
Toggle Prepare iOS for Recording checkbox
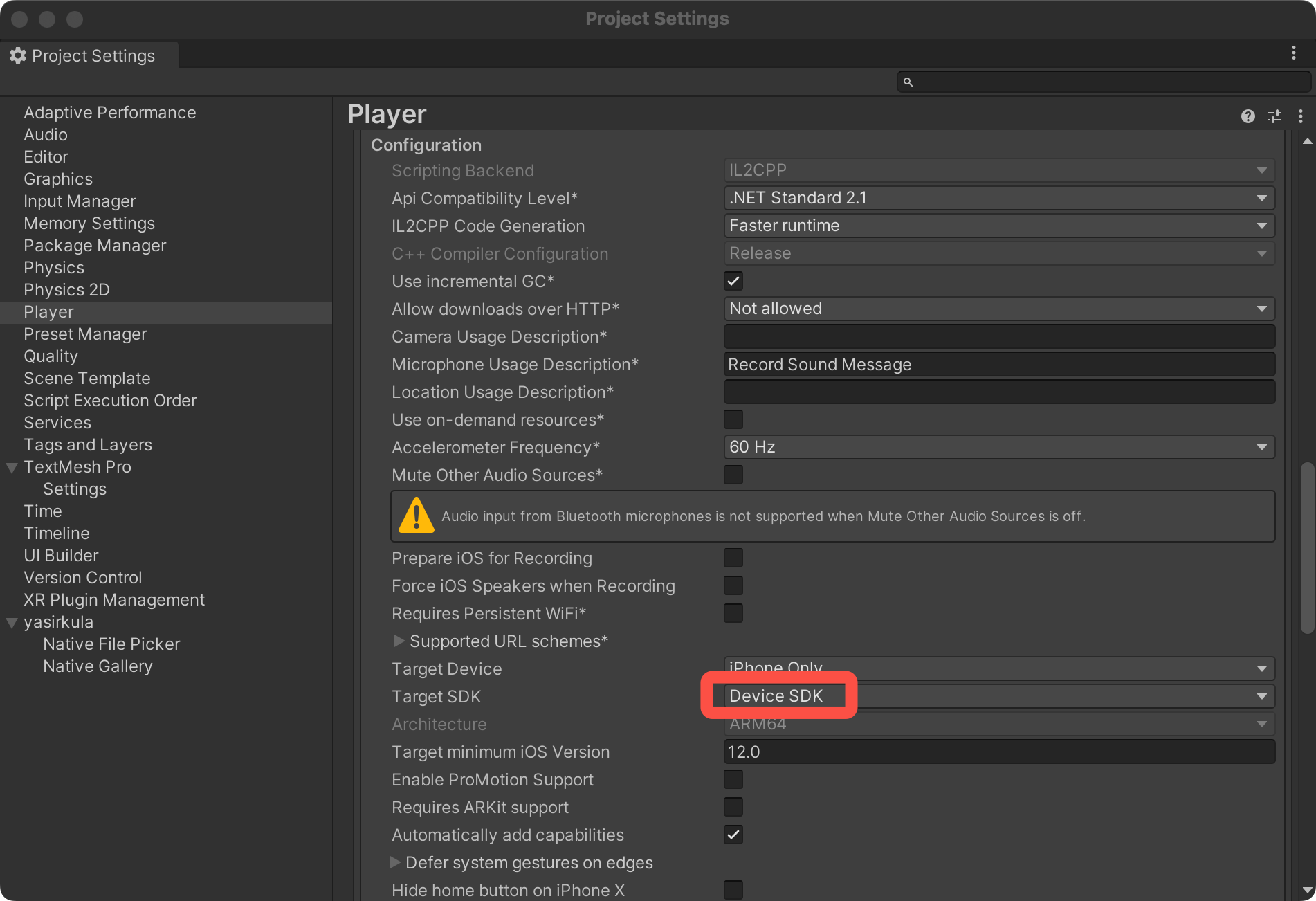733,558
